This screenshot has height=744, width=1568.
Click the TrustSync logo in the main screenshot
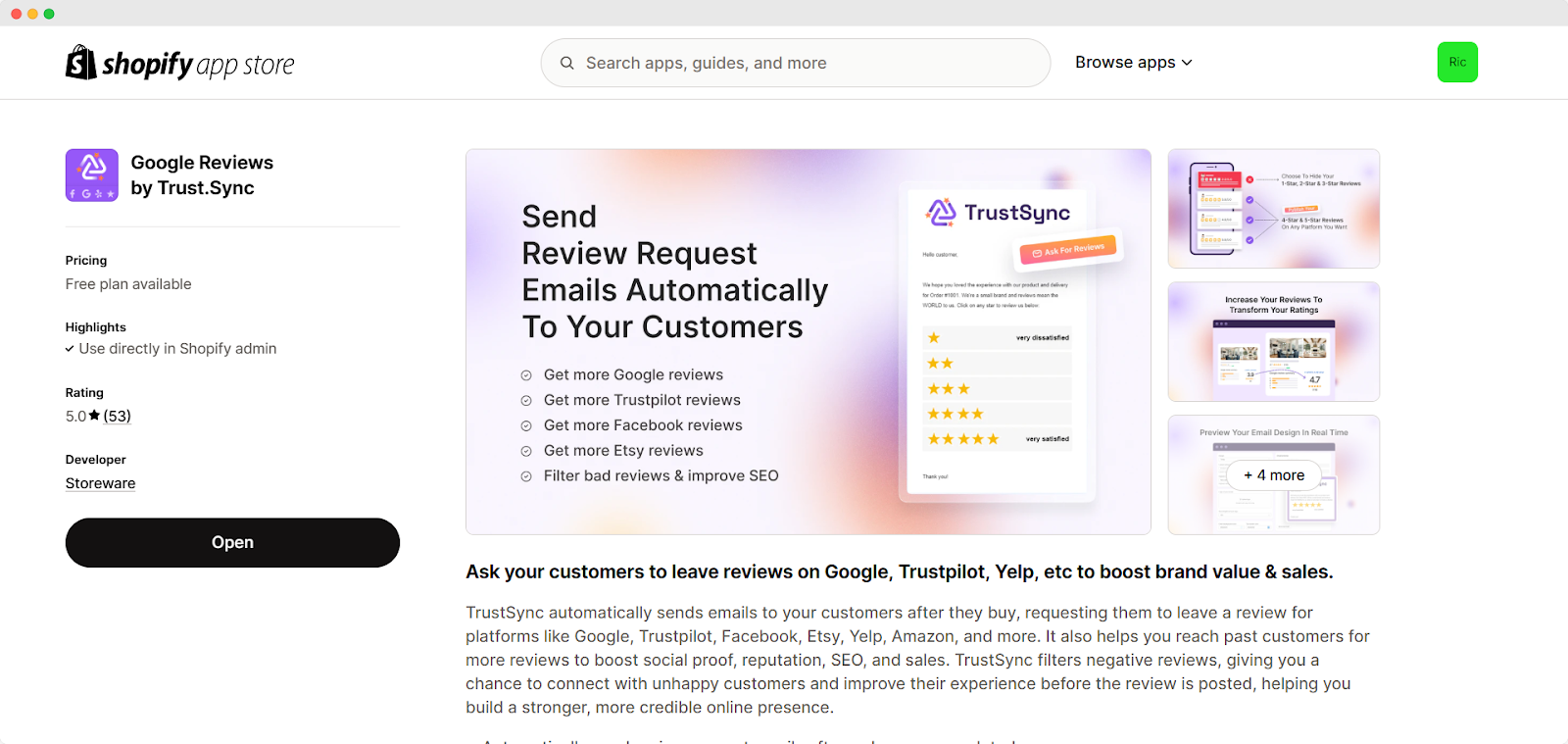tap(998, 212)
